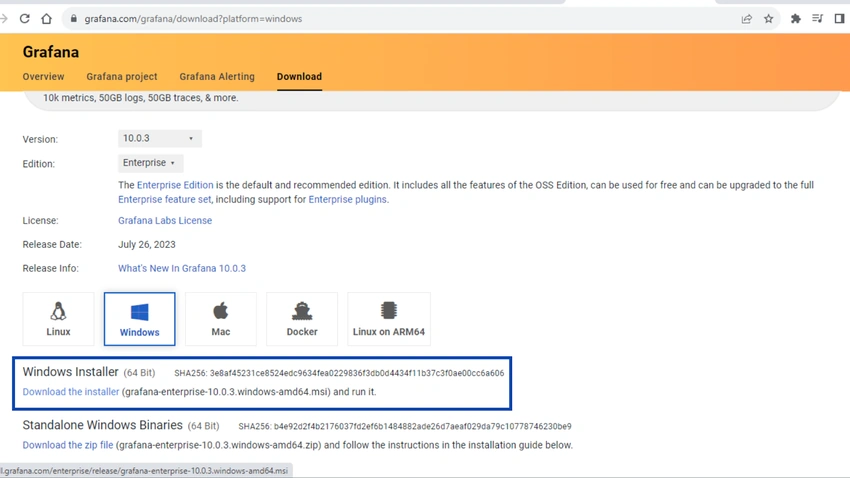This screenshot has height=478, width=850.
Task: Go to the browser home page icon
Action: [x=47, y=18]
